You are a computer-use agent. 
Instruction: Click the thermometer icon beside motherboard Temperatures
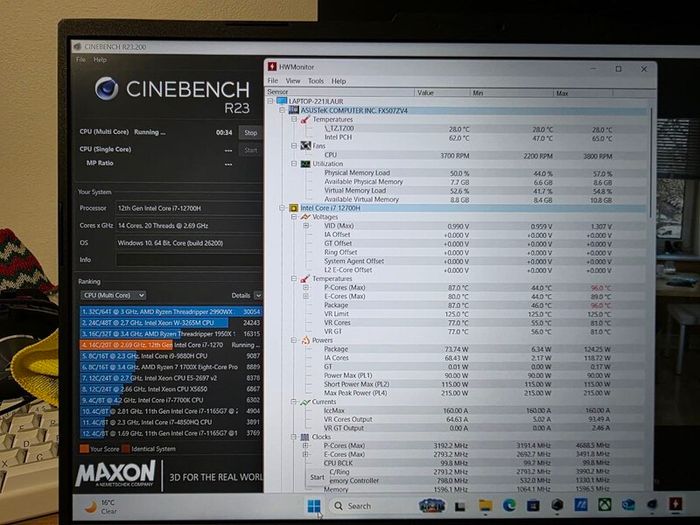point(305,119)
